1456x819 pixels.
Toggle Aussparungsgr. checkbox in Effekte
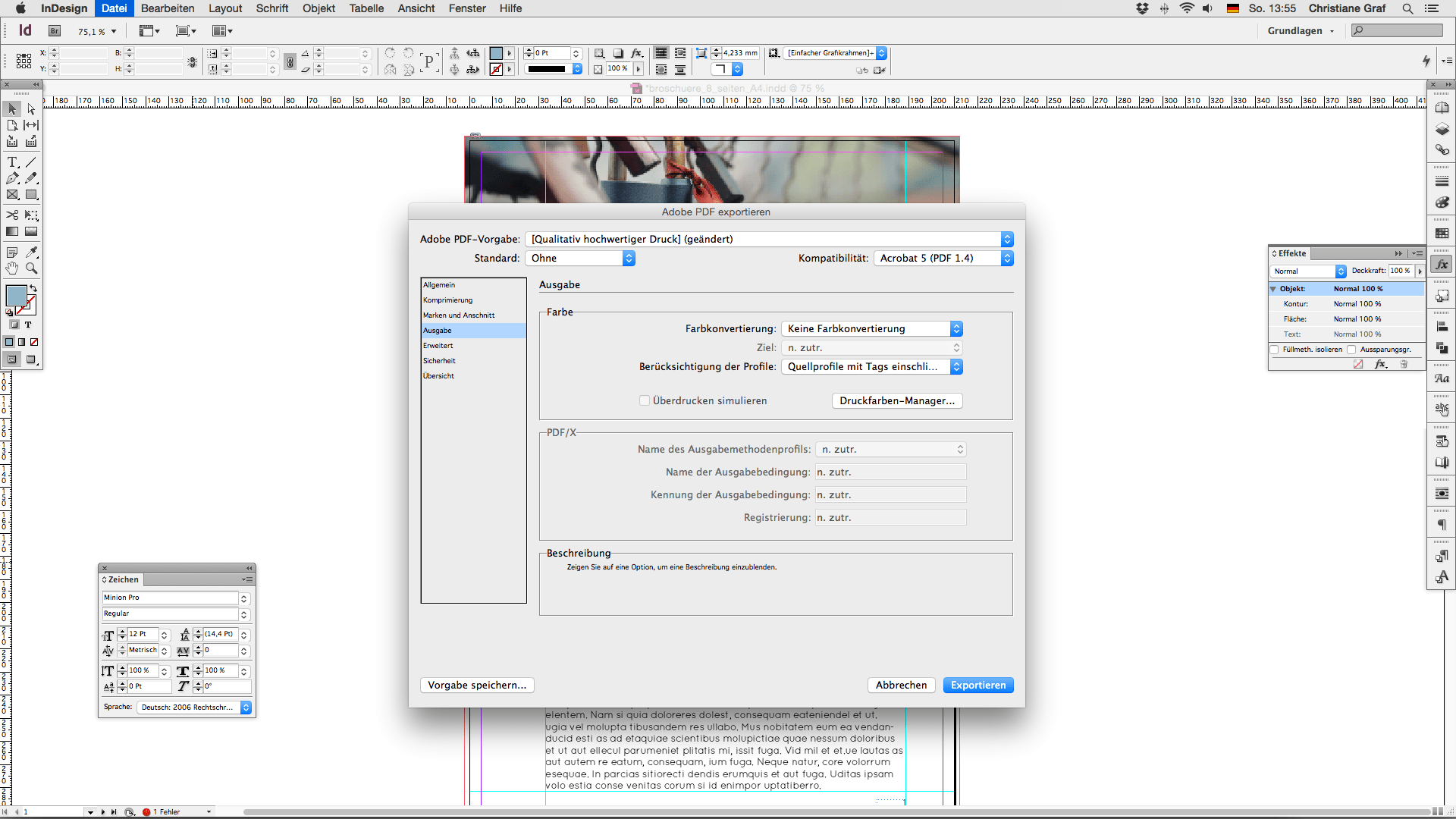click(x=1351, y=350)
